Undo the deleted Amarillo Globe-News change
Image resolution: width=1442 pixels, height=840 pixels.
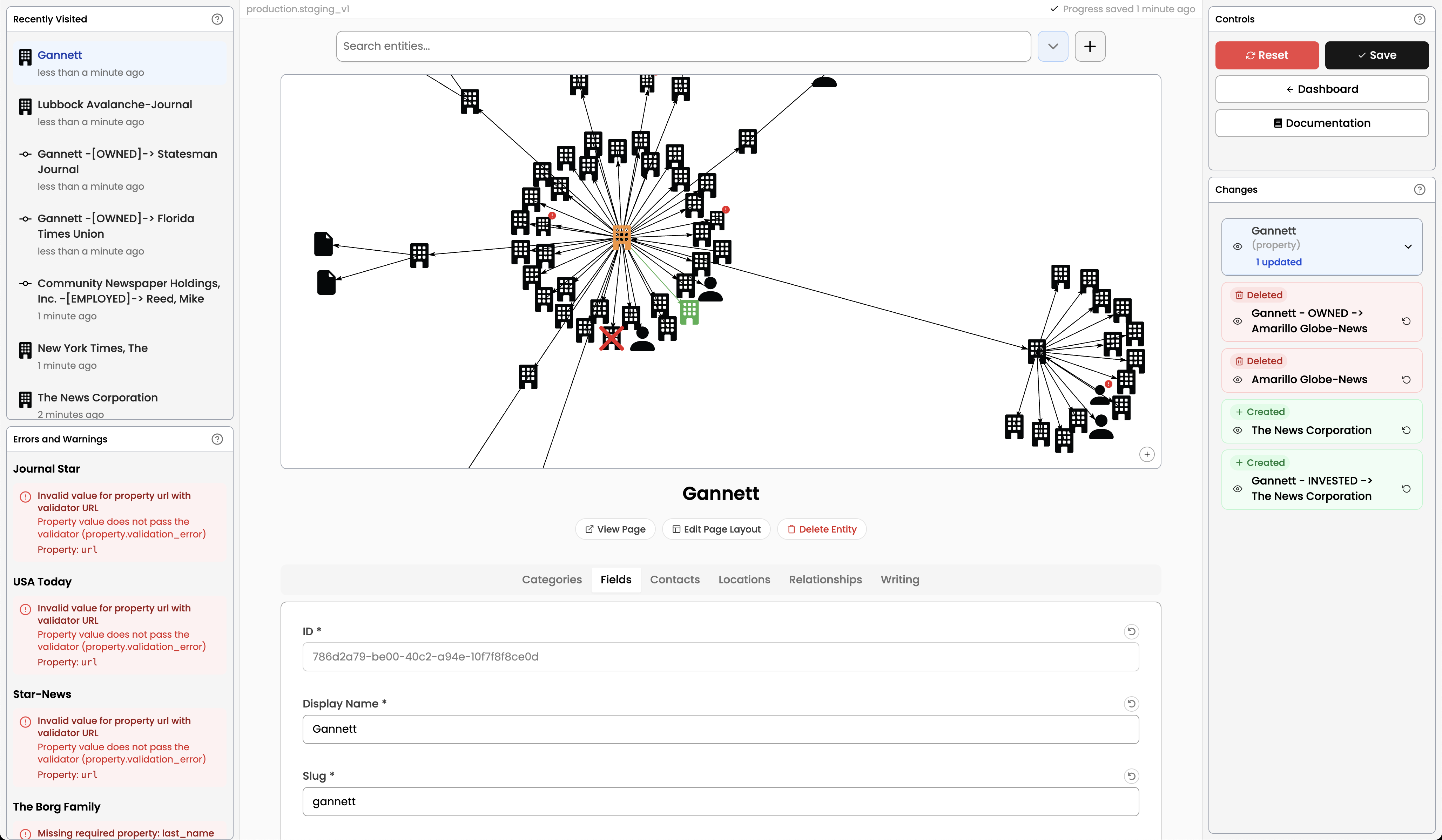tap(1406, 379)
